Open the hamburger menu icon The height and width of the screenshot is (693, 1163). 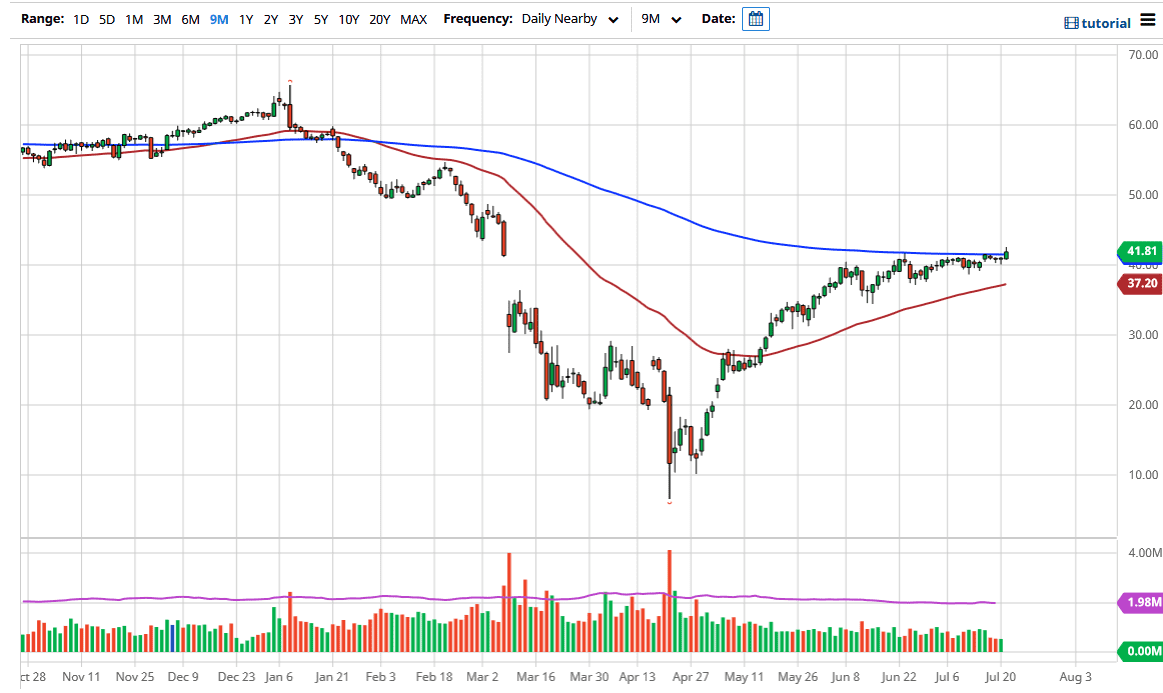(x=1147, y=19)
